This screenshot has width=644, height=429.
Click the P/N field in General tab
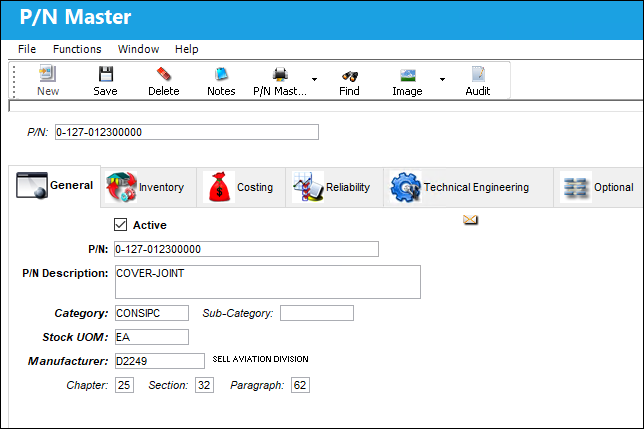246,249
